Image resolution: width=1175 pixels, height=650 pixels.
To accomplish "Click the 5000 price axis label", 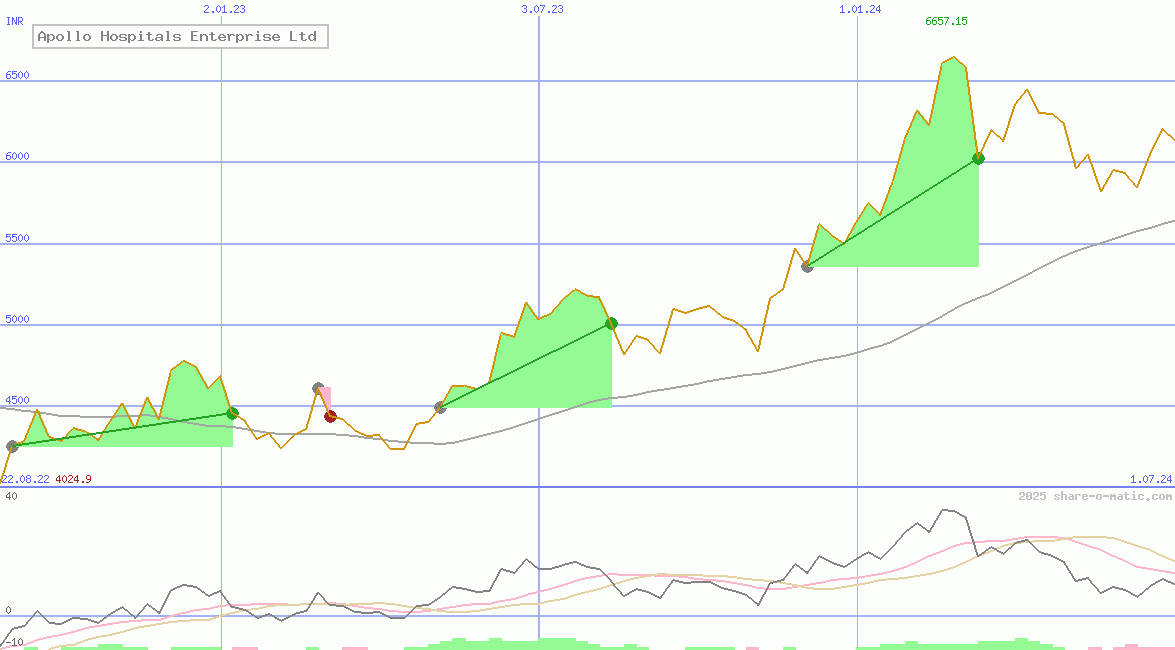I will click(x=17, y=319).
